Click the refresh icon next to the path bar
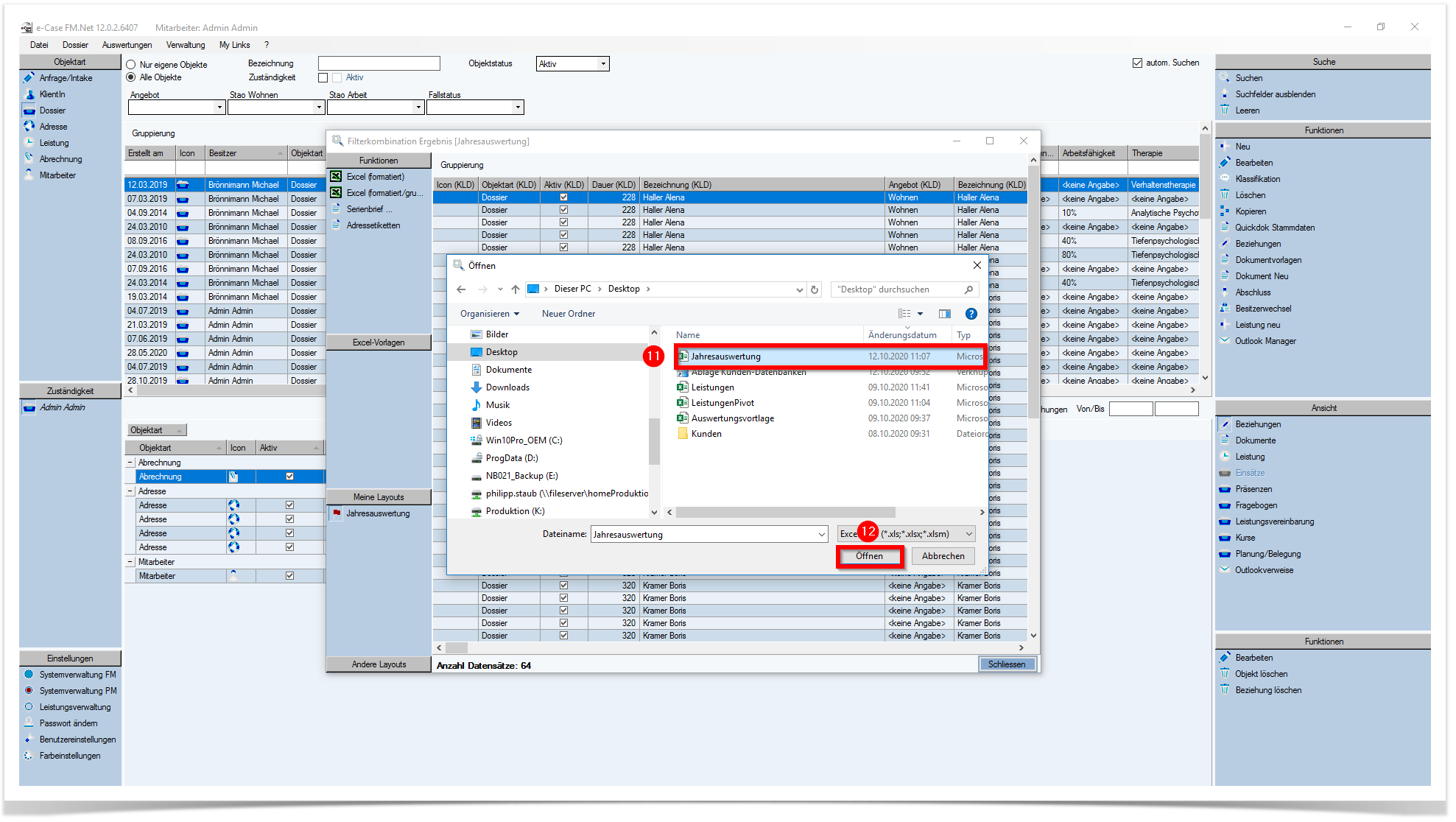Image resolution: width=1456 pixels, height=822 pixels. 815,289
